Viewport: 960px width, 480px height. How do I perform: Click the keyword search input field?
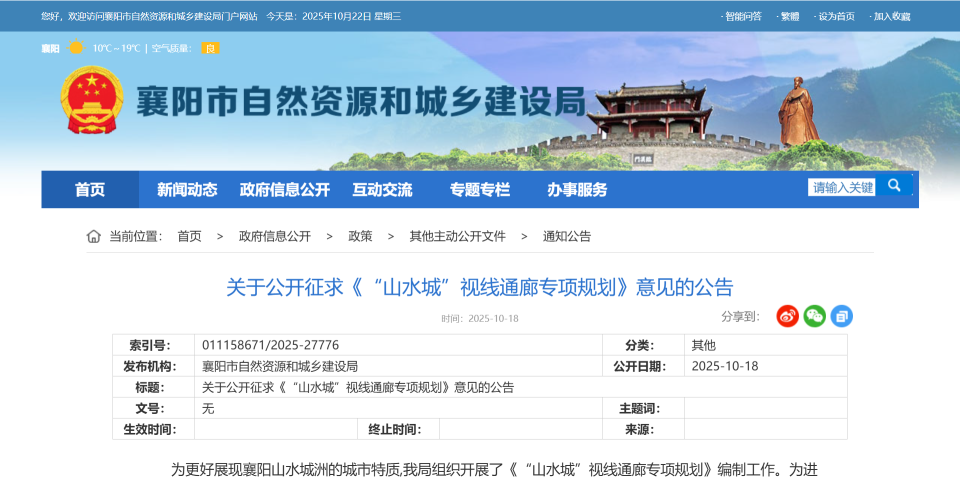tap(842, 187)
